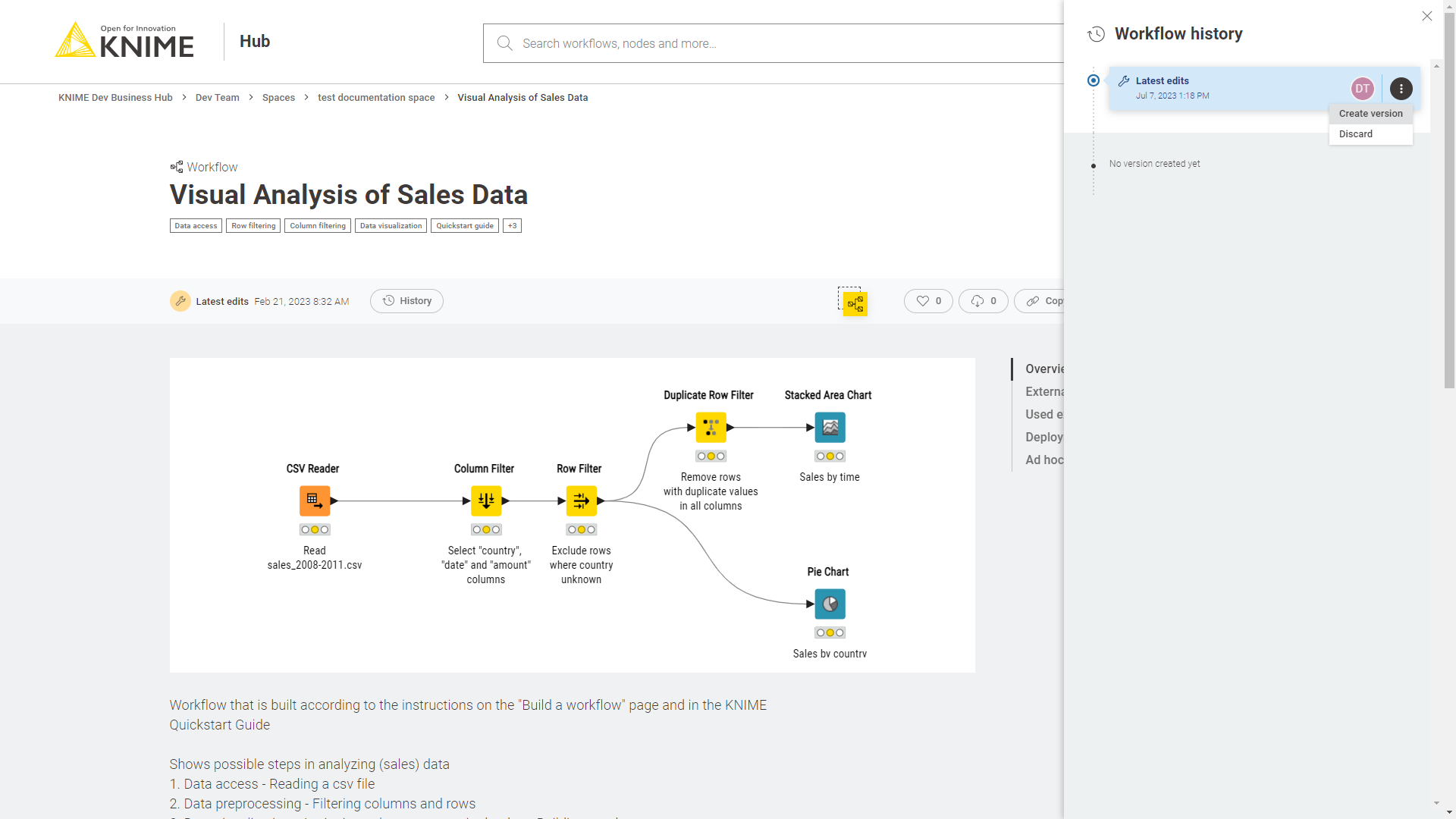Navigate to Overview in the right sidebar
The height and width of the screenshot is (819, 1456).
pos(1046,369)
